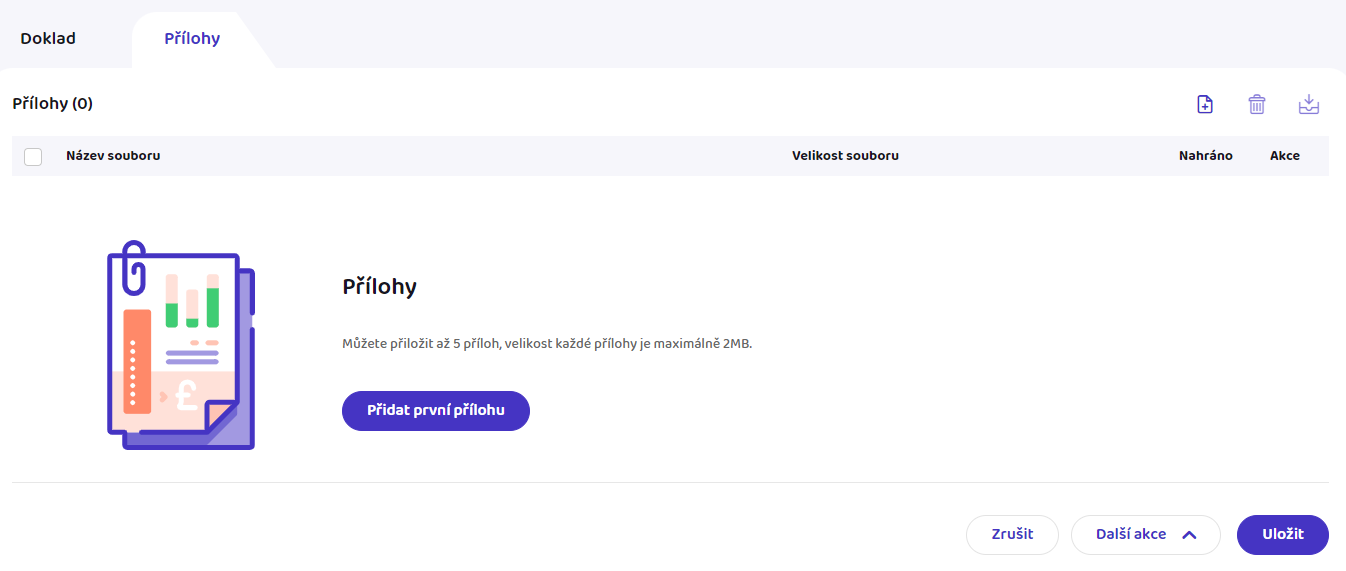Click the trash bin delete attachments icon
The height and width of the screenshot is (571, 1346).
(1257, 104)
